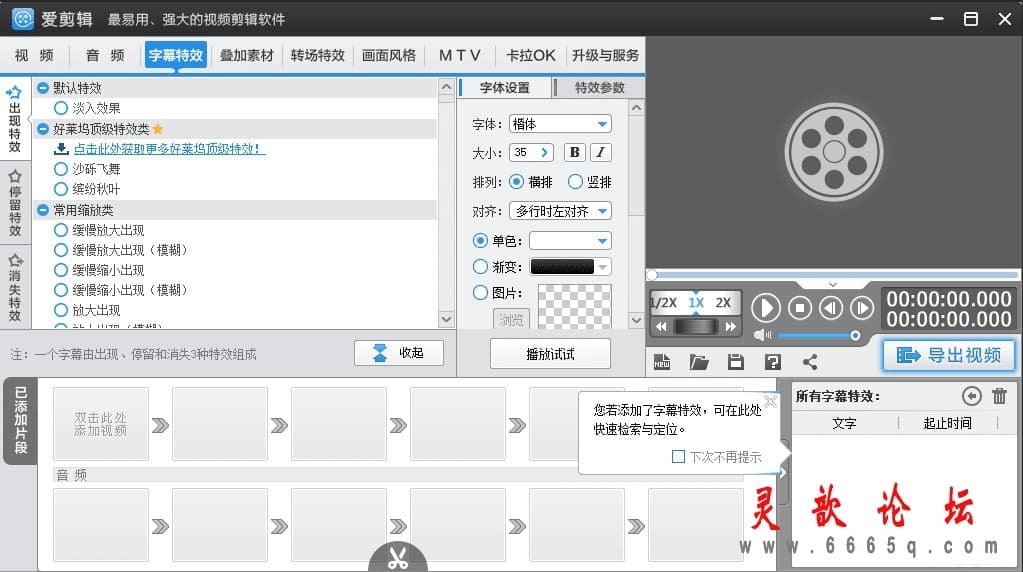Viewport: 1023px width, 572px height.
Task: Click the stop playback button
Action: click(800, 307)
